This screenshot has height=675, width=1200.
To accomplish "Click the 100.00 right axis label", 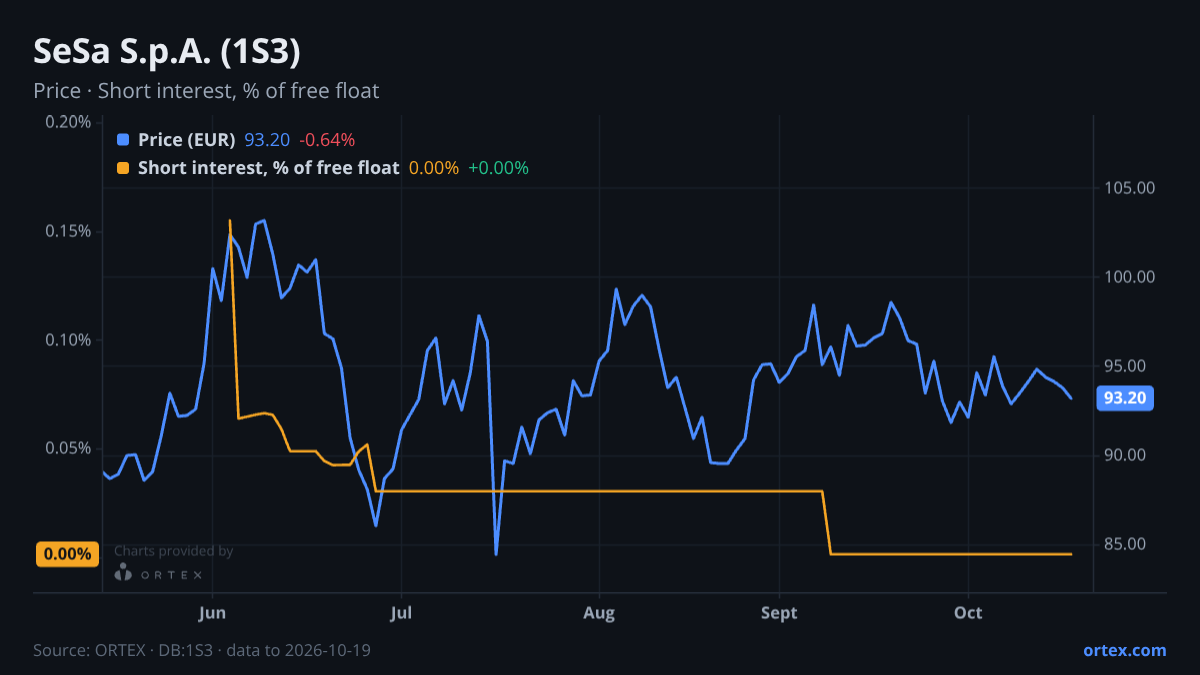I will (1130, 277).
